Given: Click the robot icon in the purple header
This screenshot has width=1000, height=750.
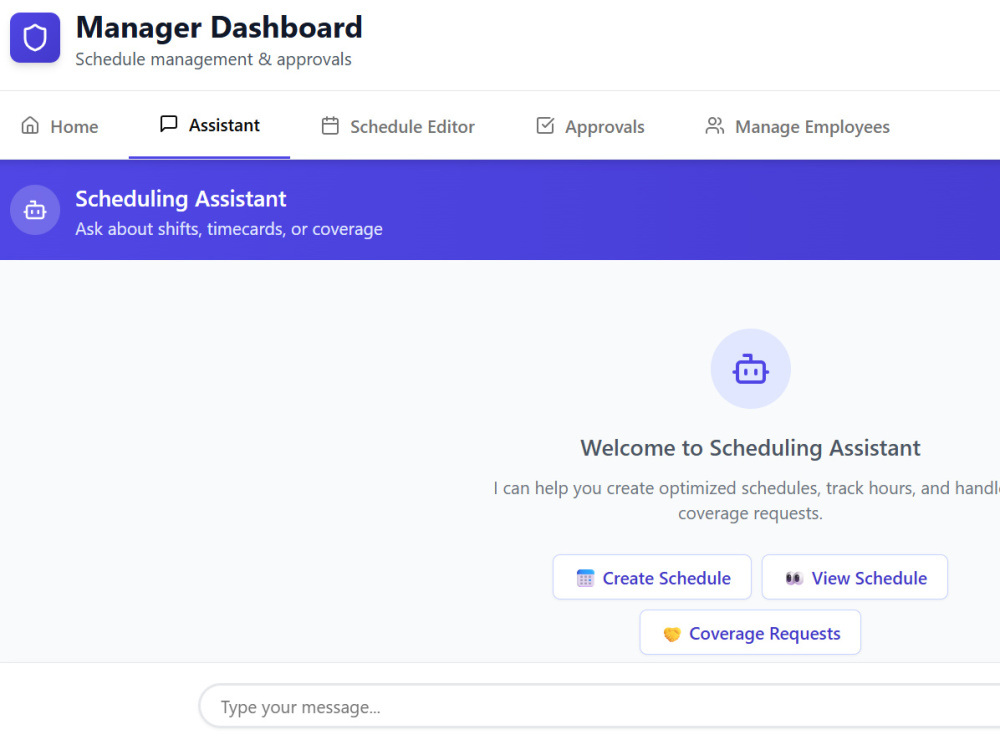Looking at the screenshot, I should 35,210.
